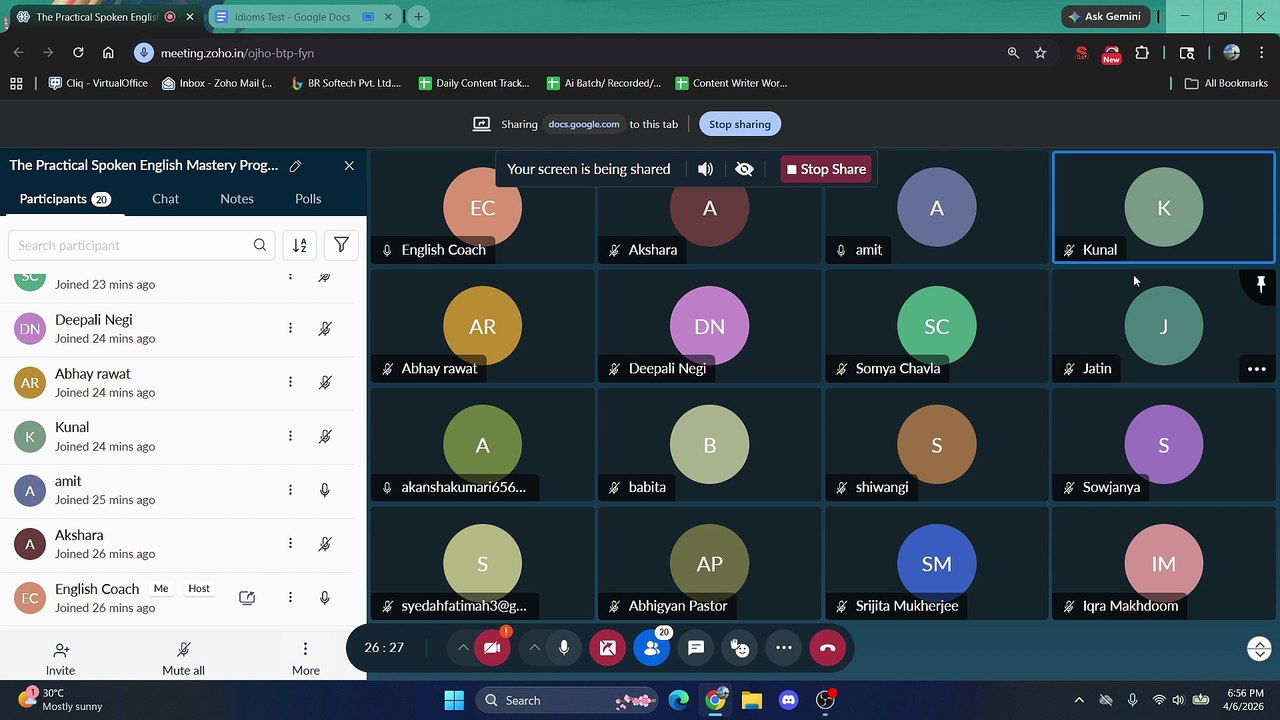Open Kunal's three-dot menu in list
This screenshot has height=720, width=1280.
tap(290, 436)
